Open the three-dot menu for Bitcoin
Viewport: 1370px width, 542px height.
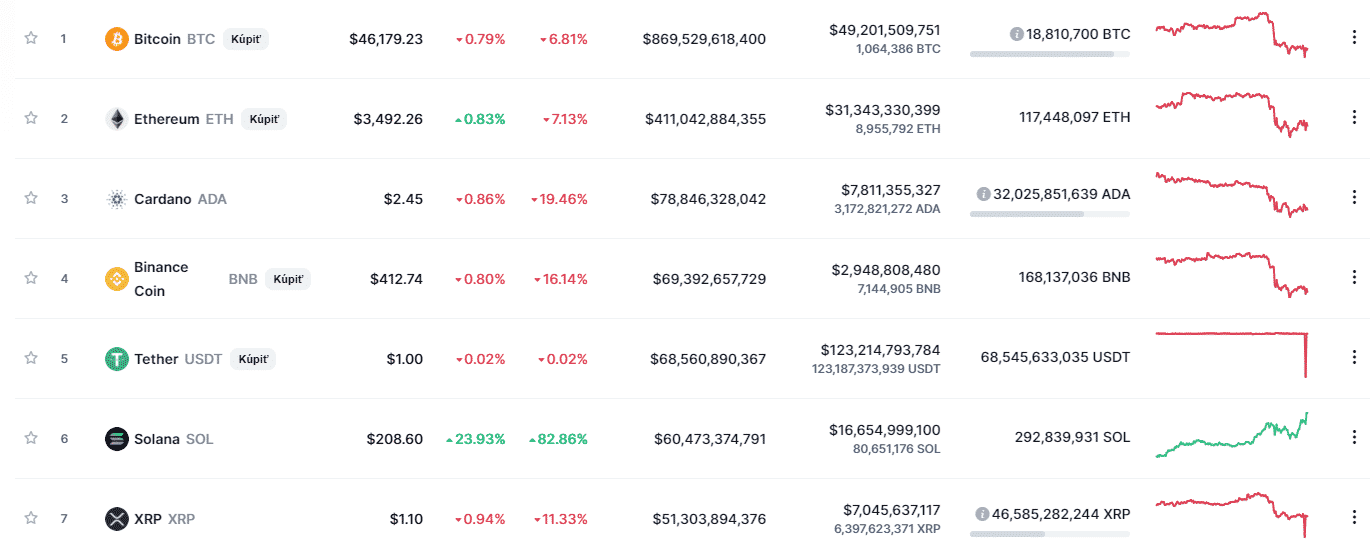point(1354,38)
